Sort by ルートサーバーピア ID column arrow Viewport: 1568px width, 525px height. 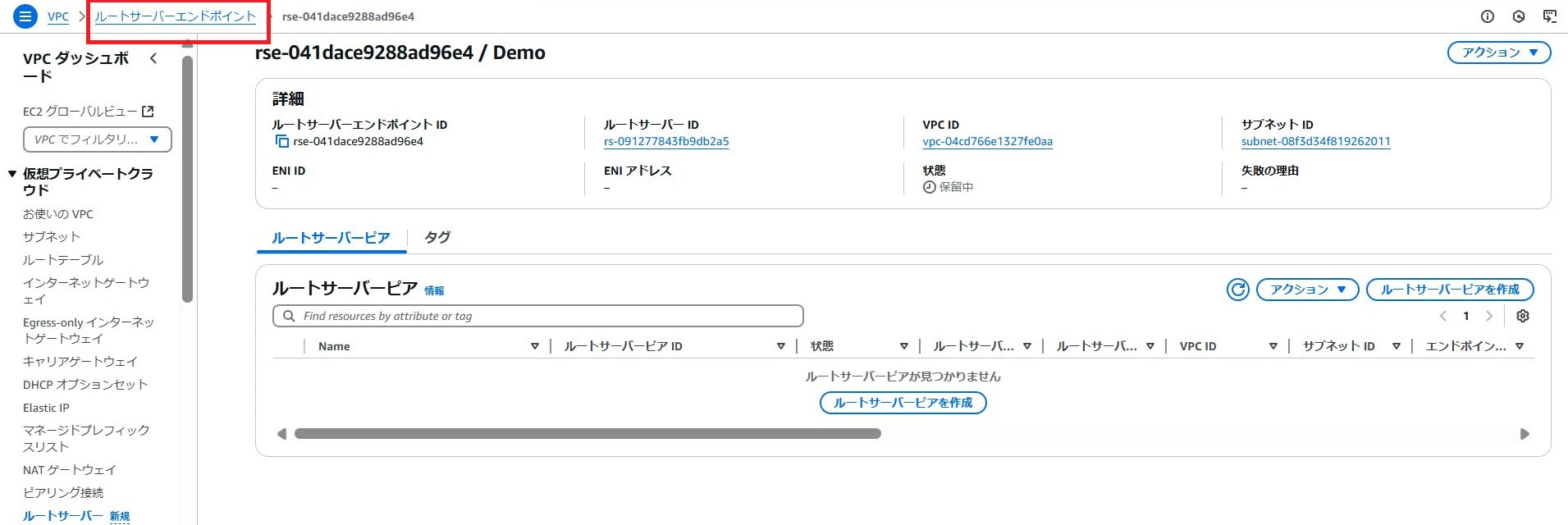tap(781, 346)
